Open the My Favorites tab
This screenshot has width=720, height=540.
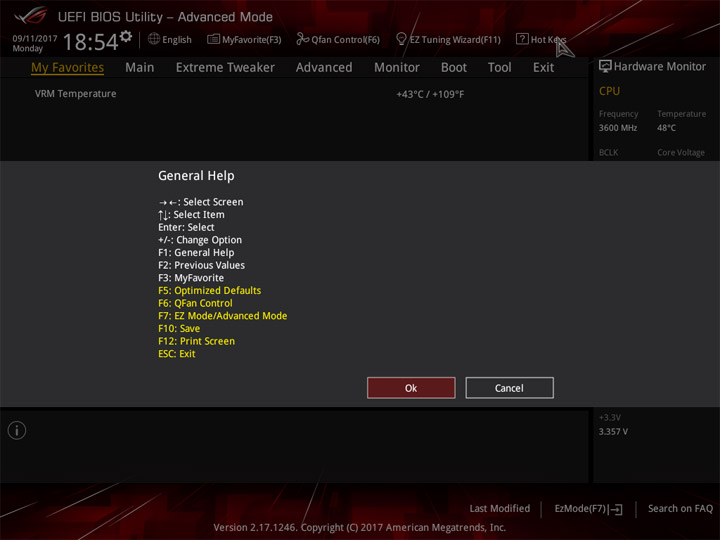pos(68,68)
